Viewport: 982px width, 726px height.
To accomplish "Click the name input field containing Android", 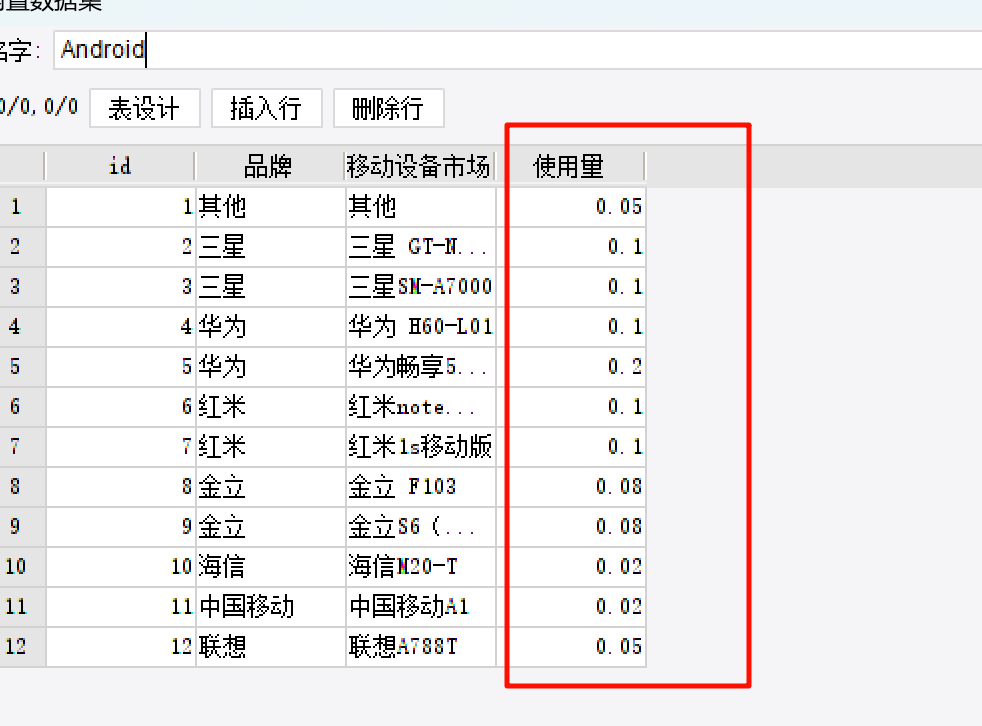I will point(517,49).
